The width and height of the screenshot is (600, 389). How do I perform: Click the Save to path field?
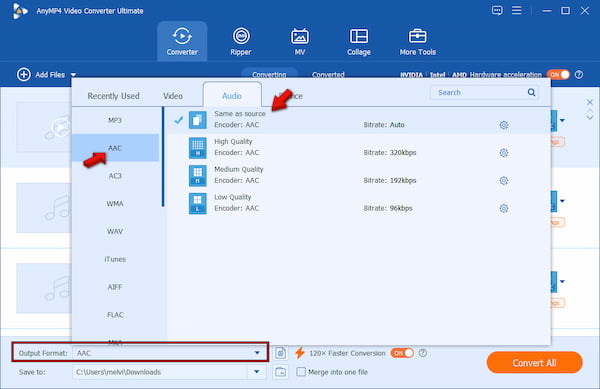click(x=160, y=372)
